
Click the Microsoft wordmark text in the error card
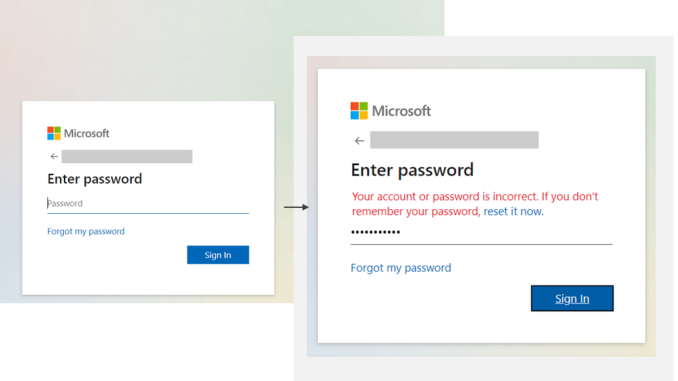click(401, 111)
